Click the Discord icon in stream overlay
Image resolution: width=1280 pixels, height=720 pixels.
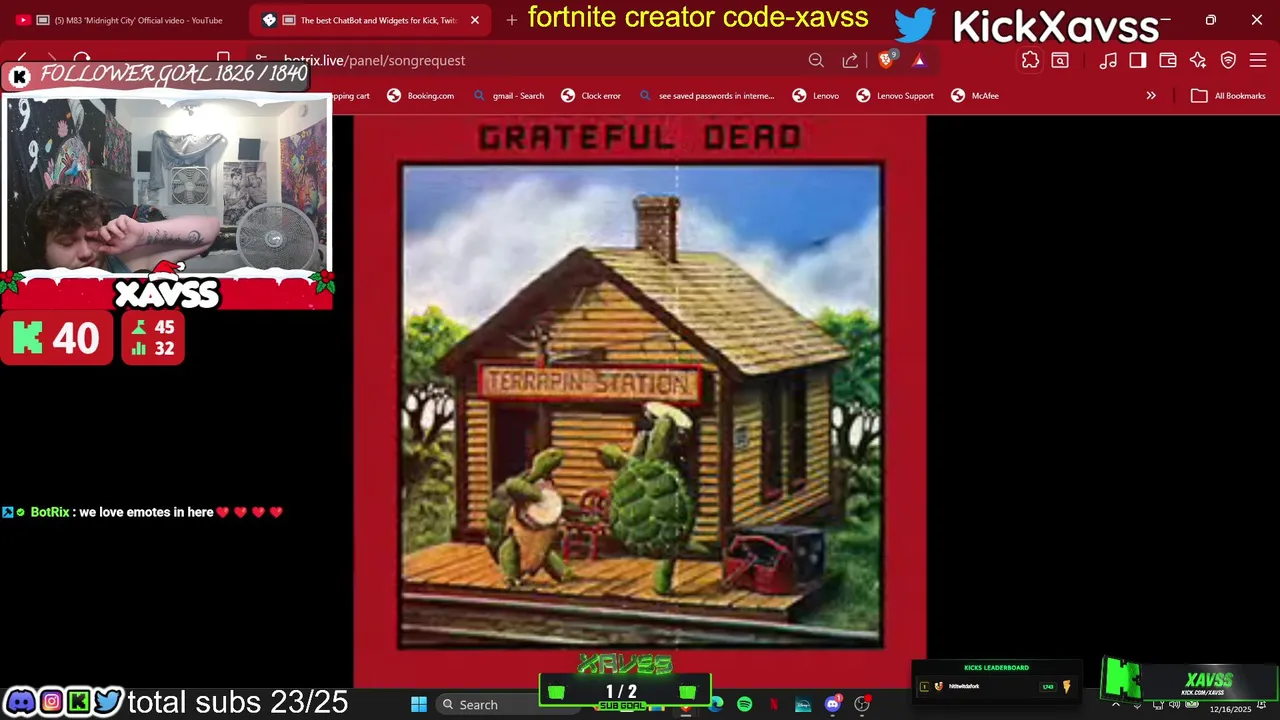[20, 702]
